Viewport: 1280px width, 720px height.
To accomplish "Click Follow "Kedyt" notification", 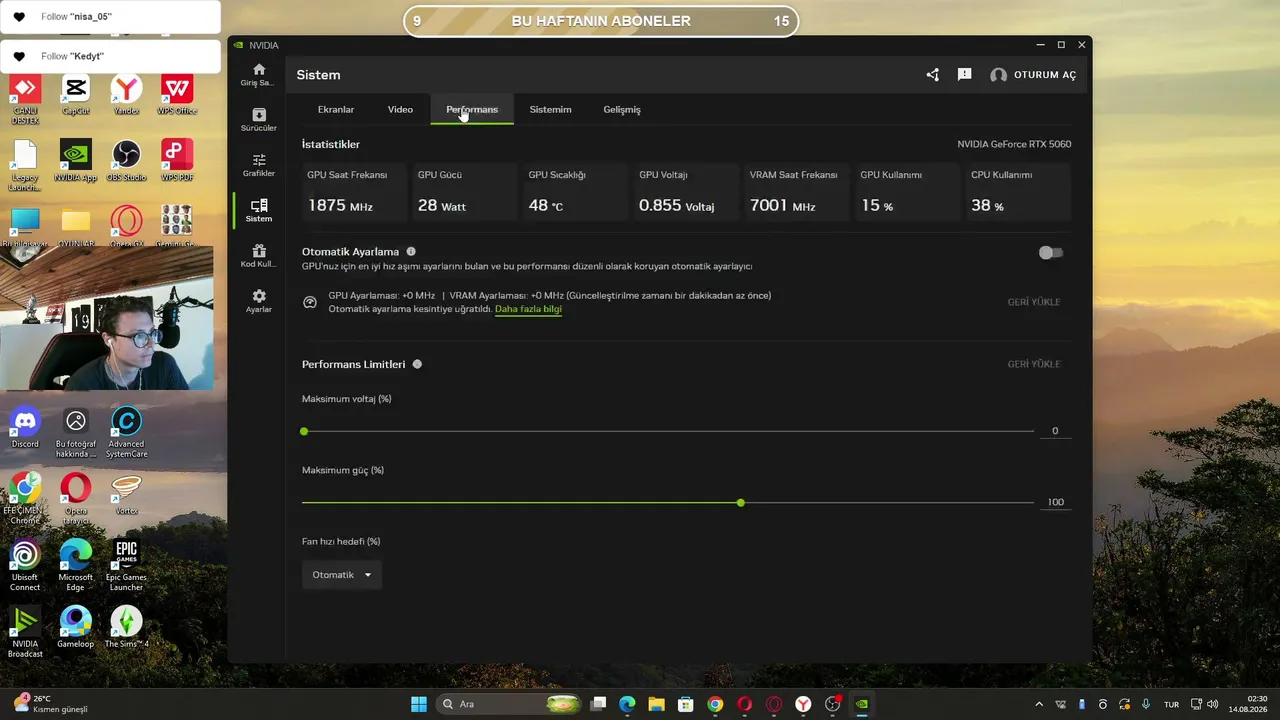I will pyautogui.click(x=110, y=57).
